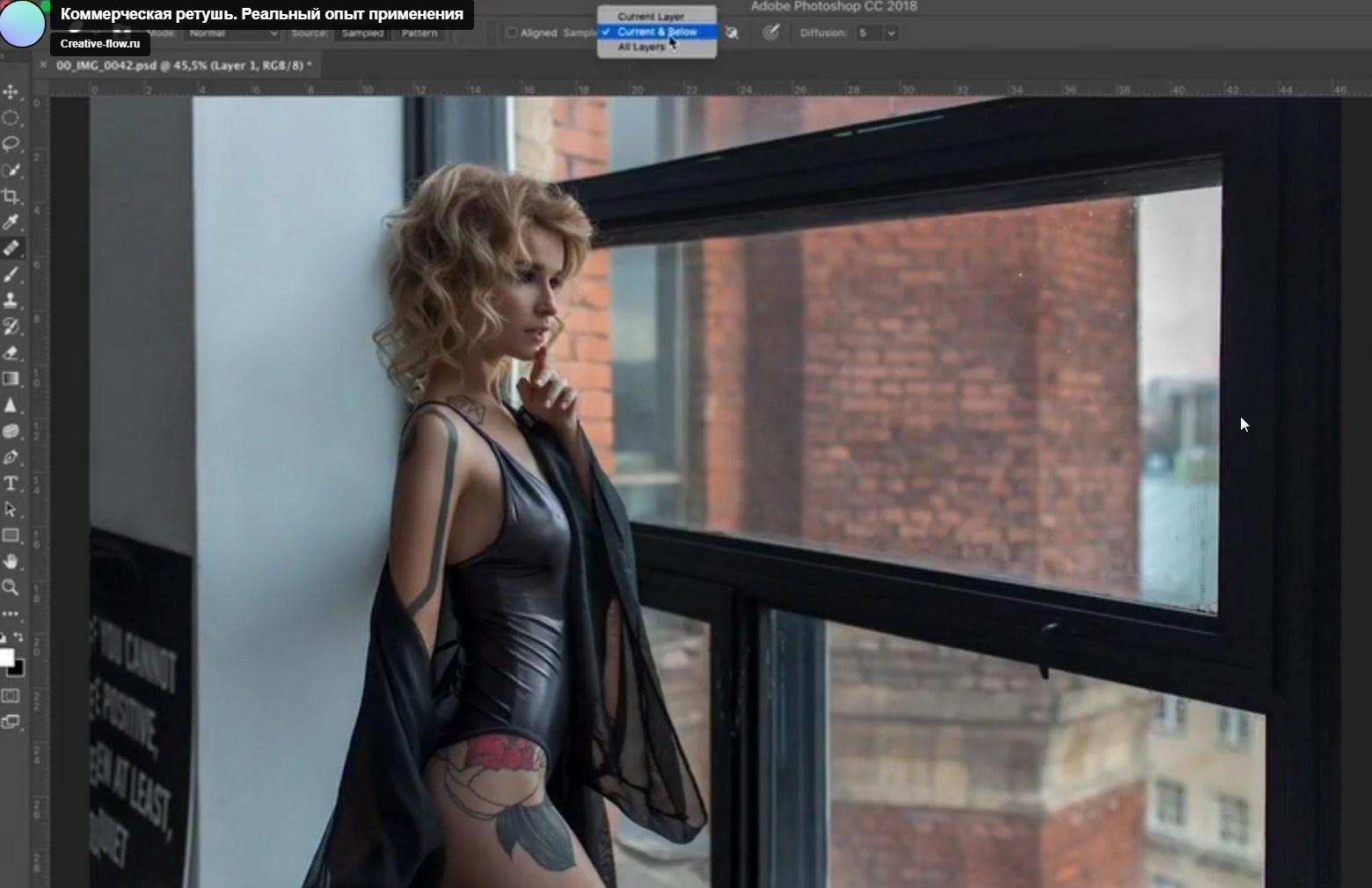The image size is (1372, 888).
Task: Select the Move tool
Action: (x=11, y=92)
